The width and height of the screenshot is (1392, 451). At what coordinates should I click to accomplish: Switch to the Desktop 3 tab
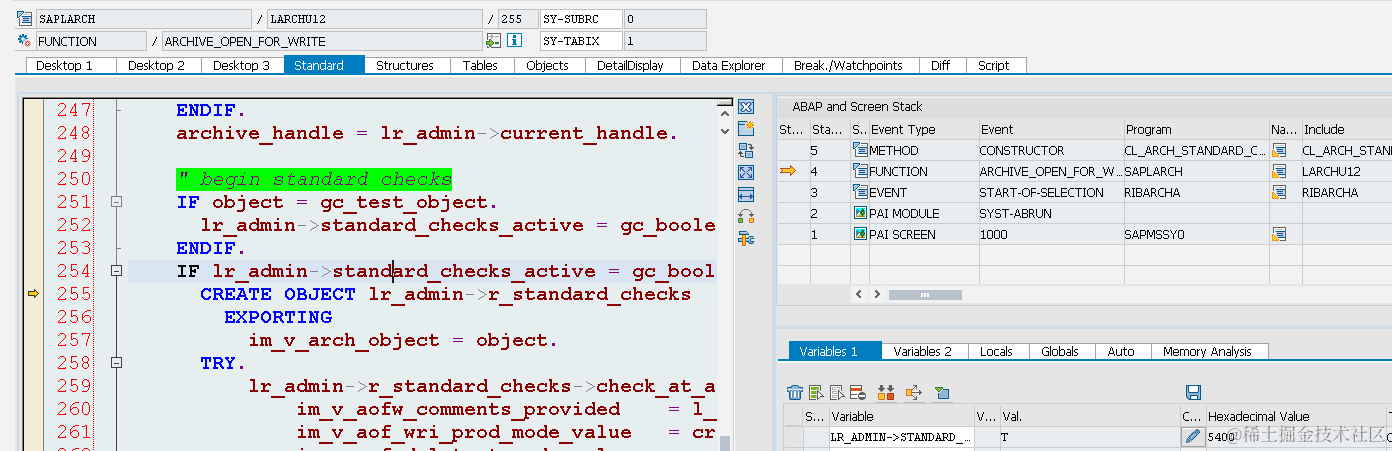(x=242, y=65)
